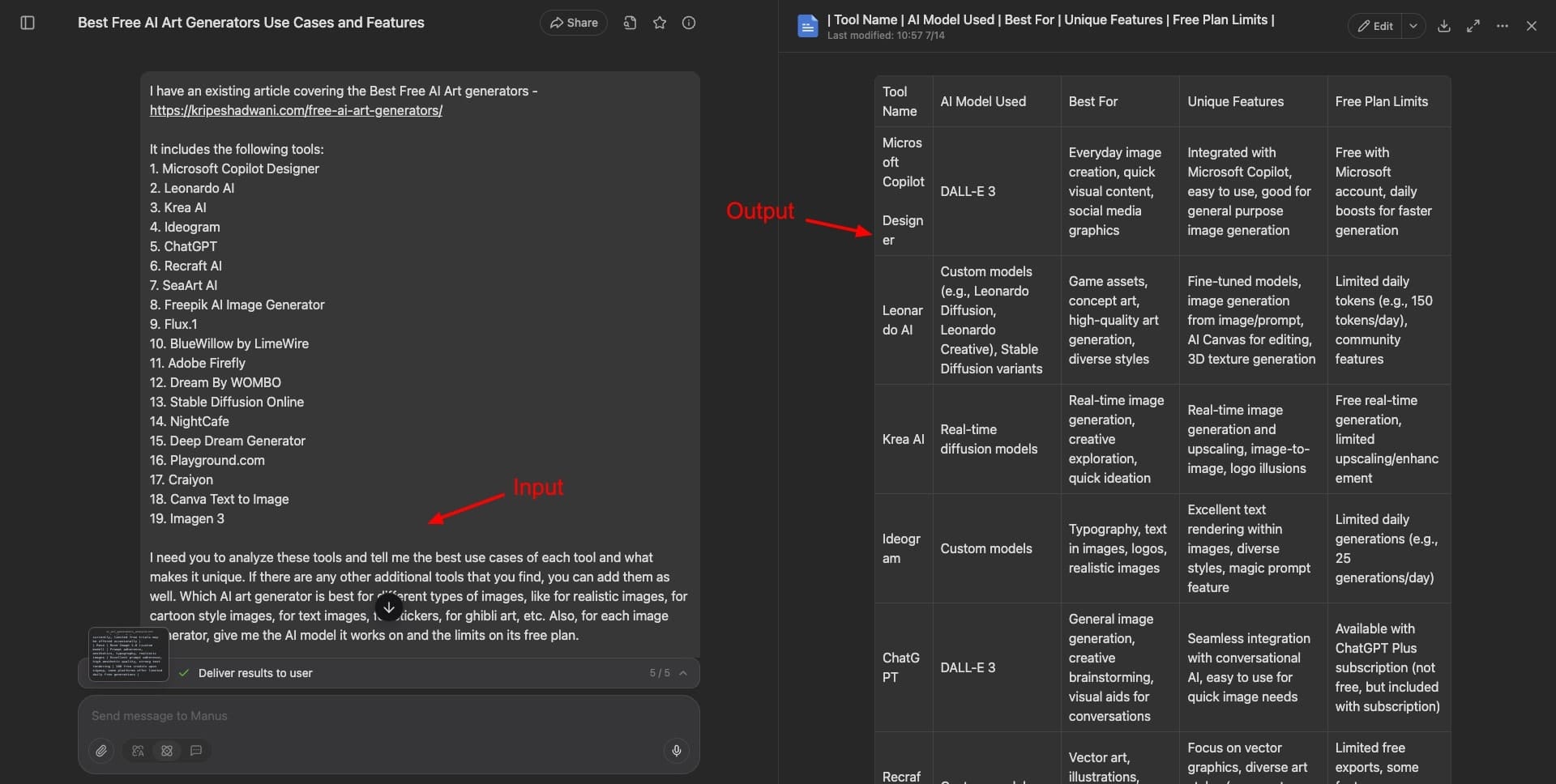
Task: Close the document preview panel
Action: coord(1532,26)
